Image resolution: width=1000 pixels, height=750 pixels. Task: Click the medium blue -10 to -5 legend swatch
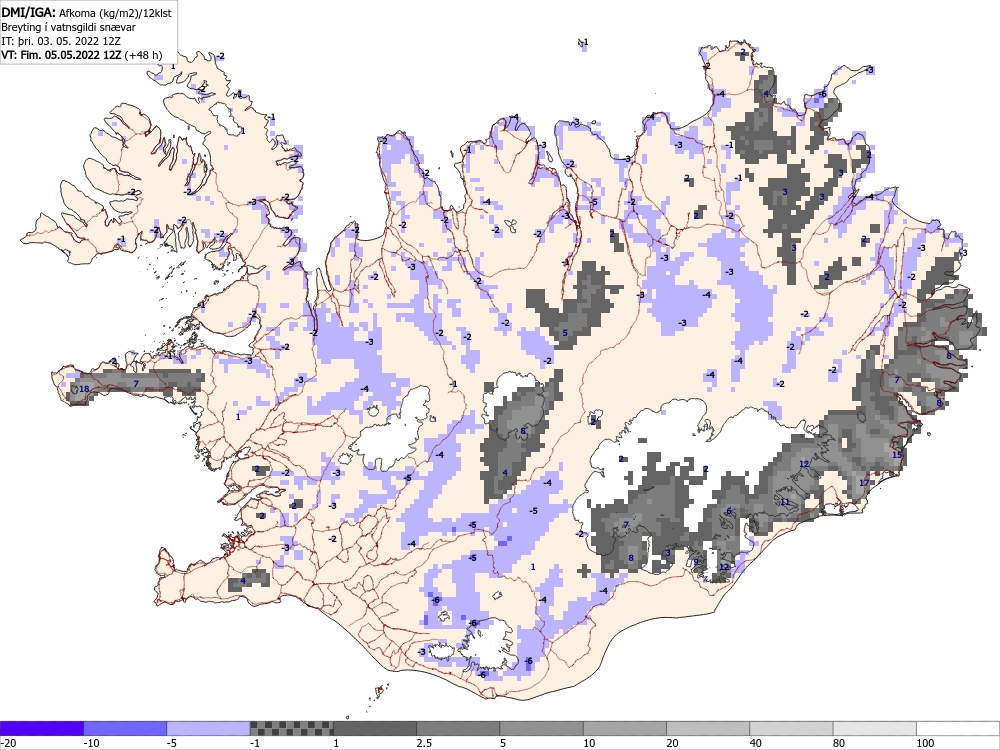click(125, 728)
